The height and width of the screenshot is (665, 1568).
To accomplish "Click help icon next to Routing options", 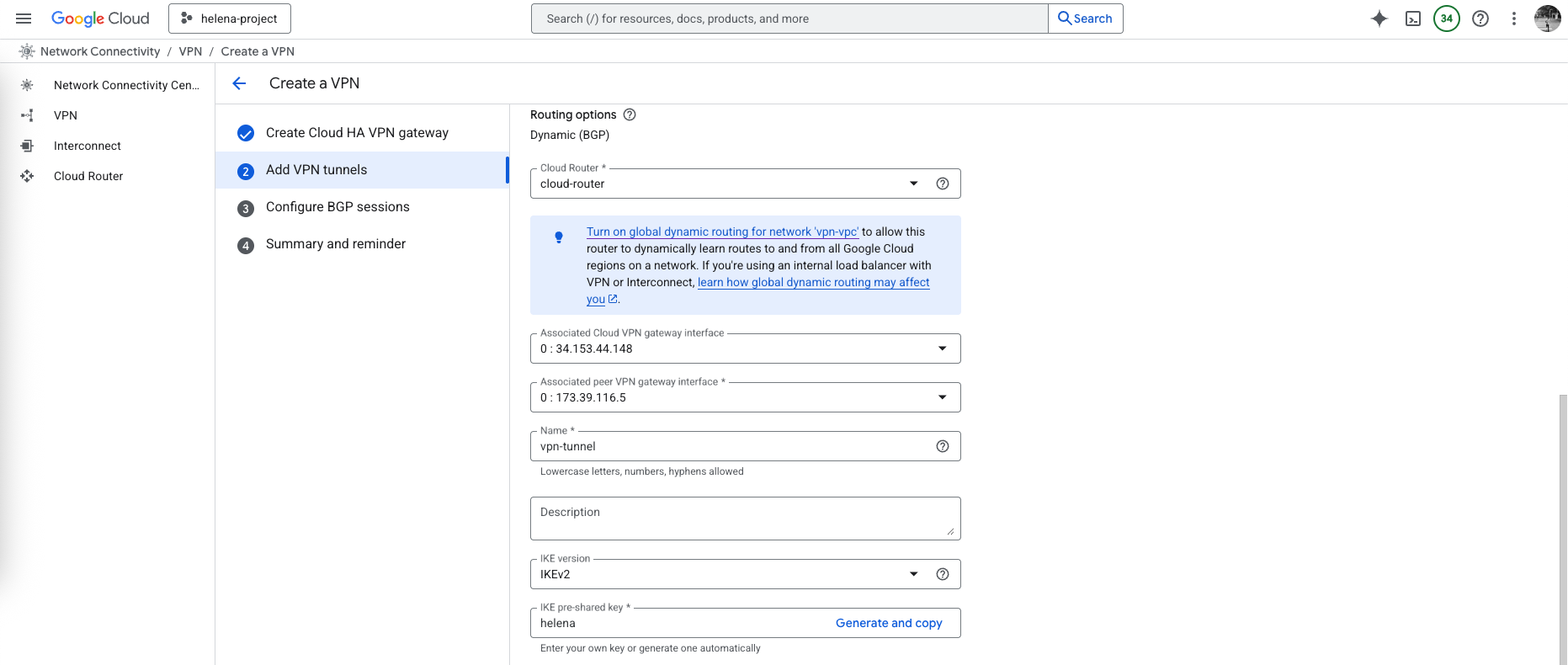I will [630, 114].
